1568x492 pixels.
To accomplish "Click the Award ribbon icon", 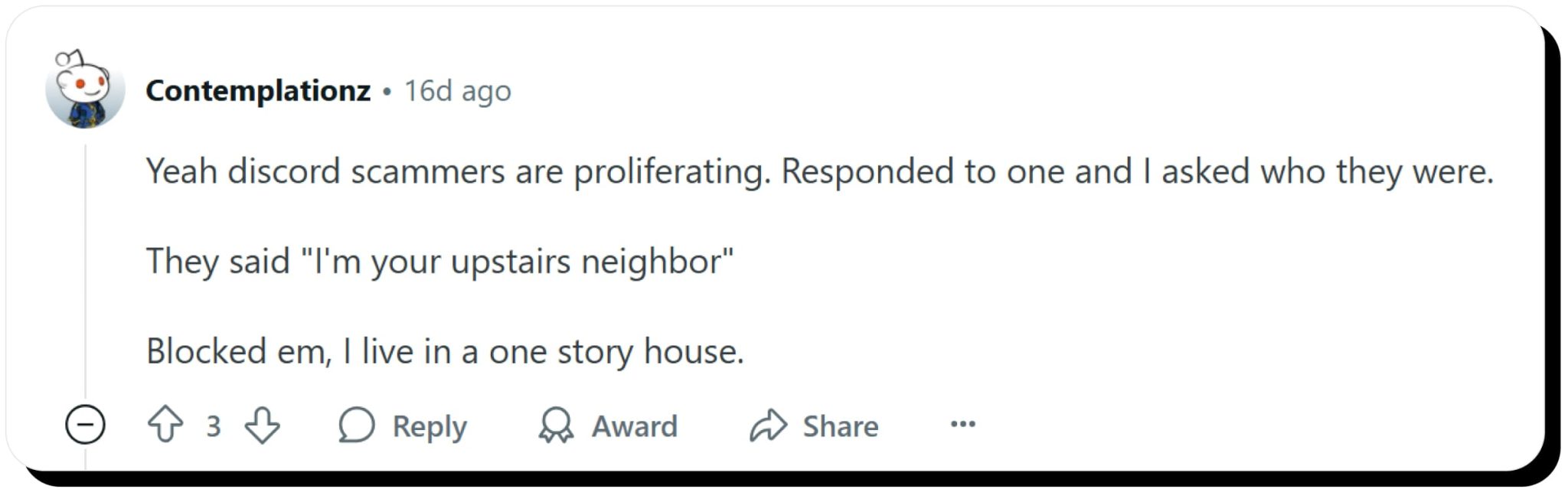I will (556, 425).
